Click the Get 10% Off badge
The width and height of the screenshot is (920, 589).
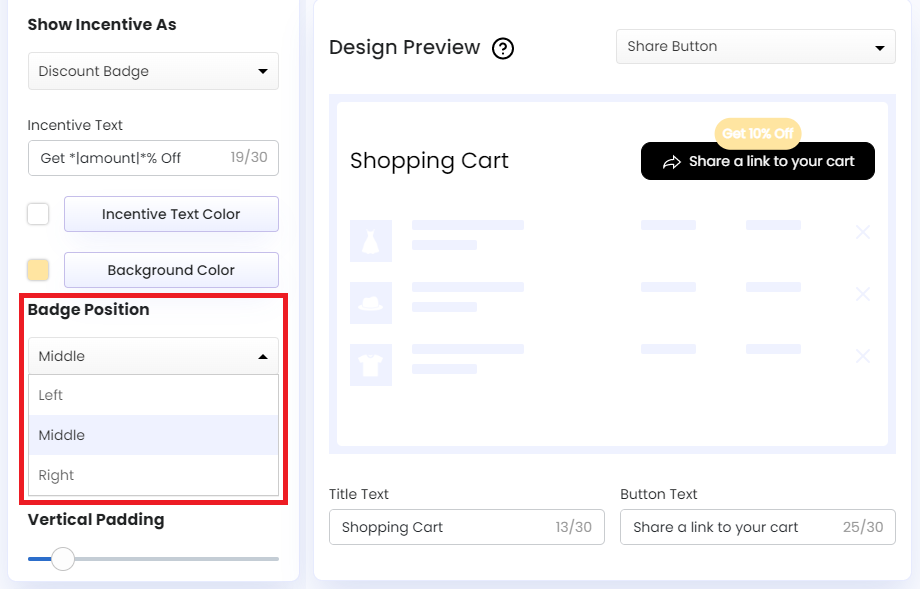pos(757,133)
